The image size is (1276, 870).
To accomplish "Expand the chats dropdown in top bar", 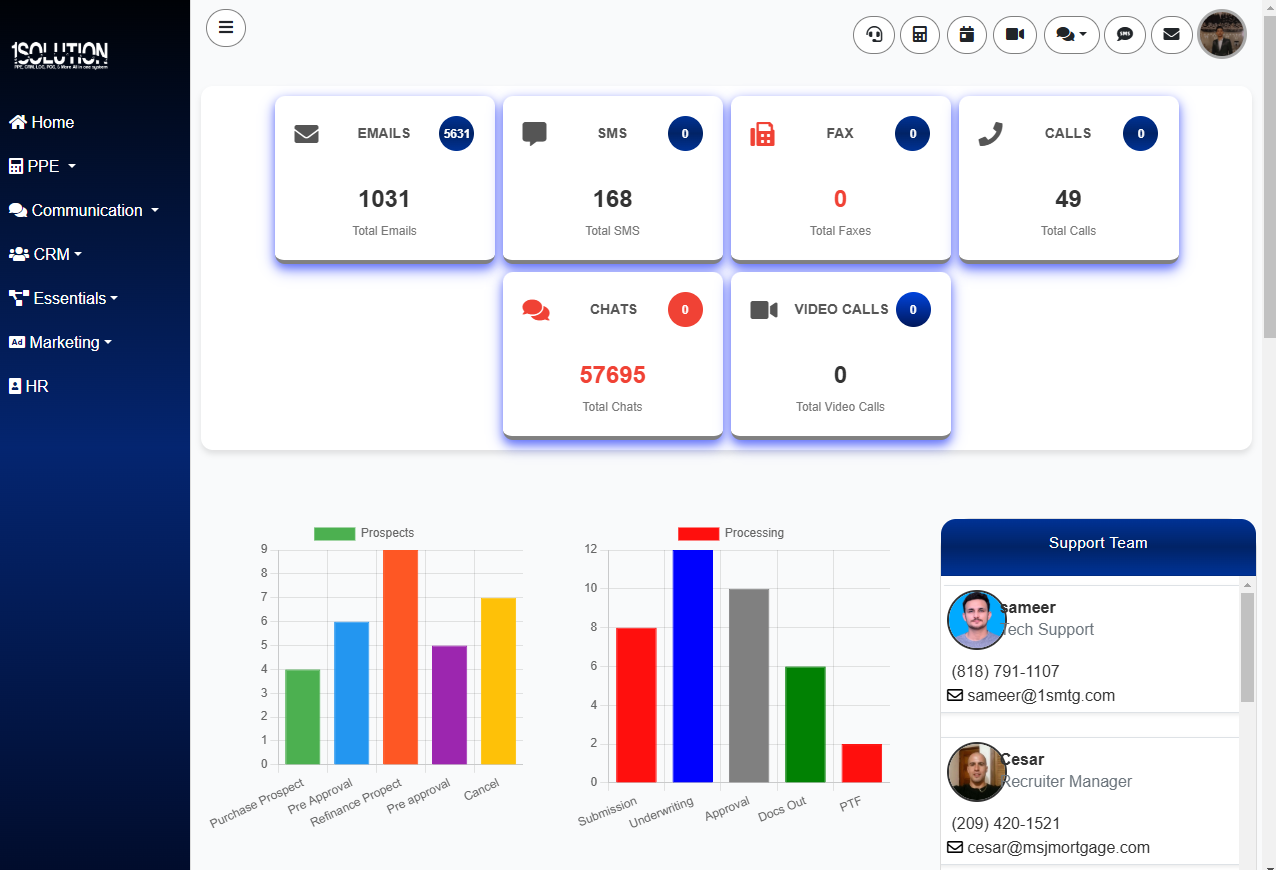I will (1072, 35).
